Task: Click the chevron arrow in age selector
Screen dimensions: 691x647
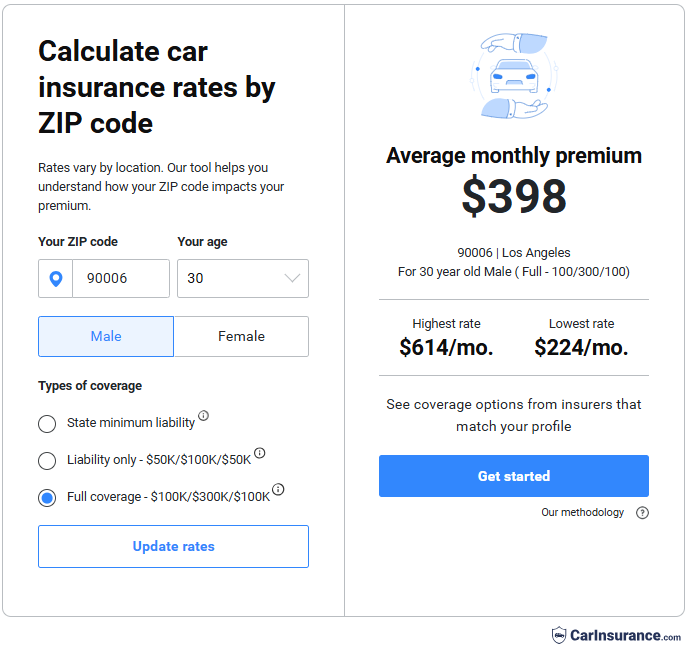Action: pos(293,278)
